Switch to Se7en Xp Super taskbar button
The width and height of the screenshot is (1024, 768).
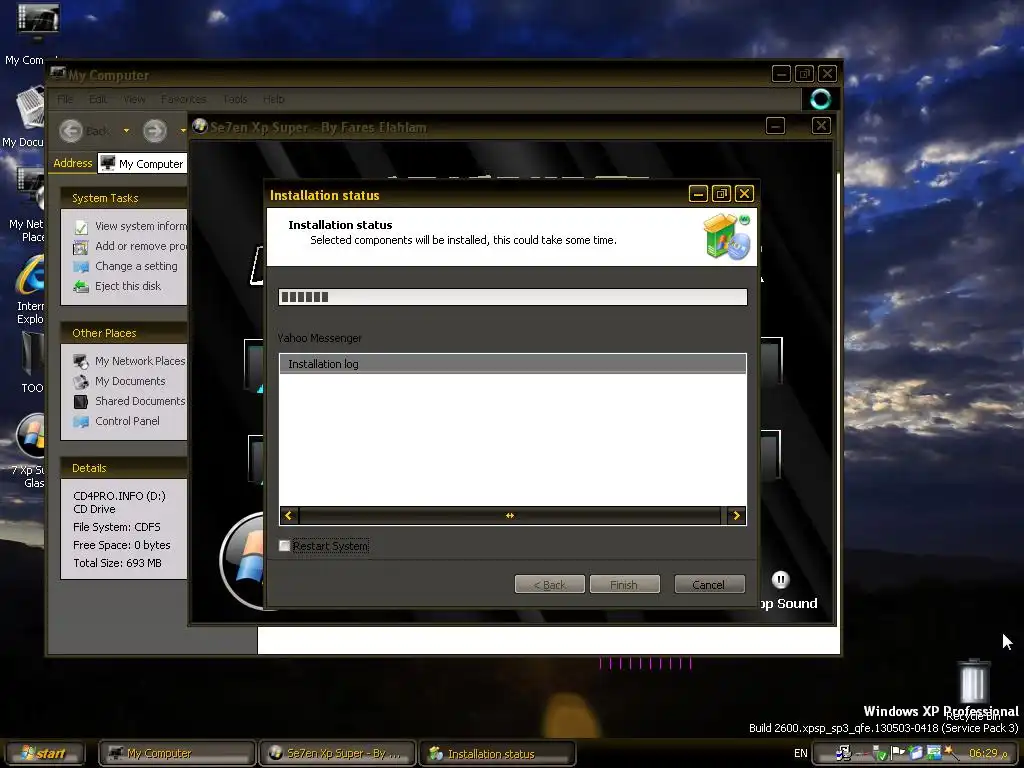(337, 753)
